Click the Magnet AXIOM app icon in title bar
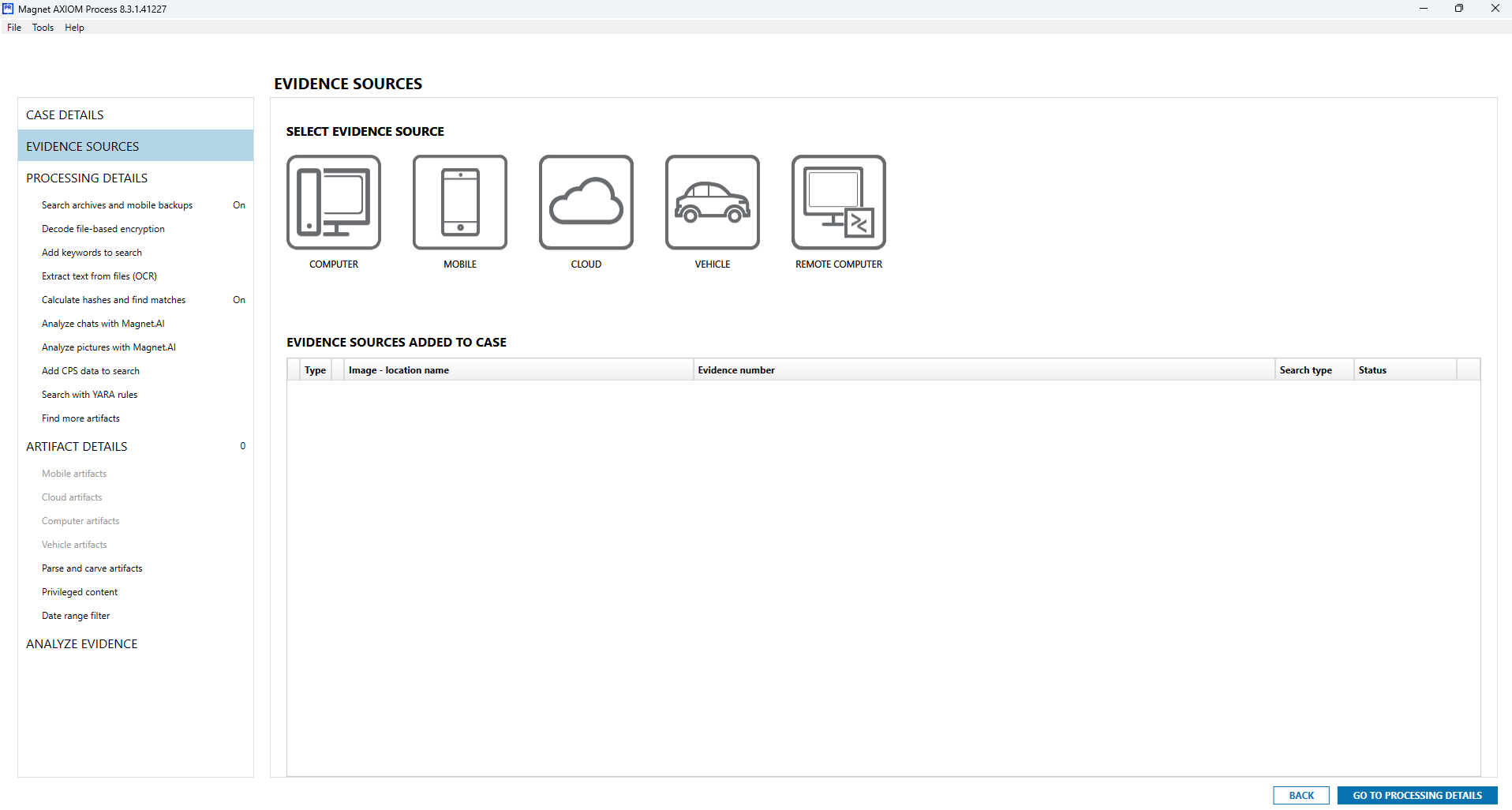The image size is (1512, 810). click(x=8, y=9)
